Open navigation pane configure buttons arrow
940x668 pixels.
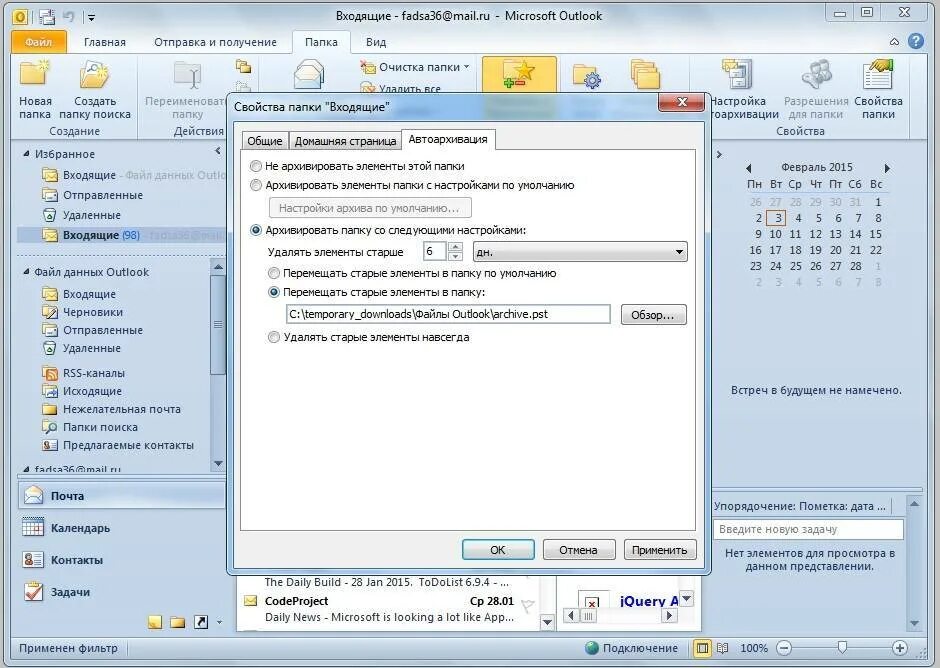219,623
